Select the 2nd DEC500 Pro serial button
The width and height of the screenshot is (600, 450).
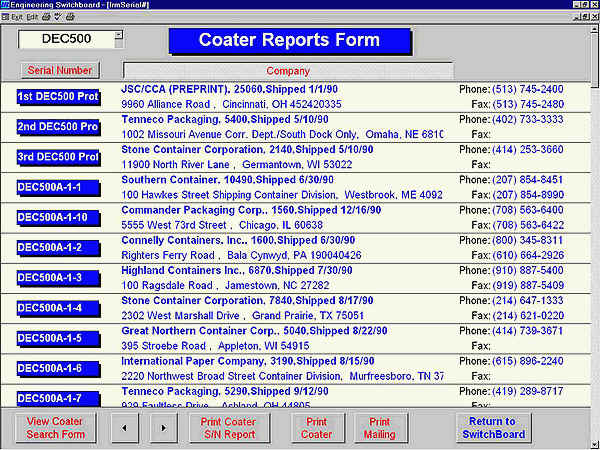point(58,127)
